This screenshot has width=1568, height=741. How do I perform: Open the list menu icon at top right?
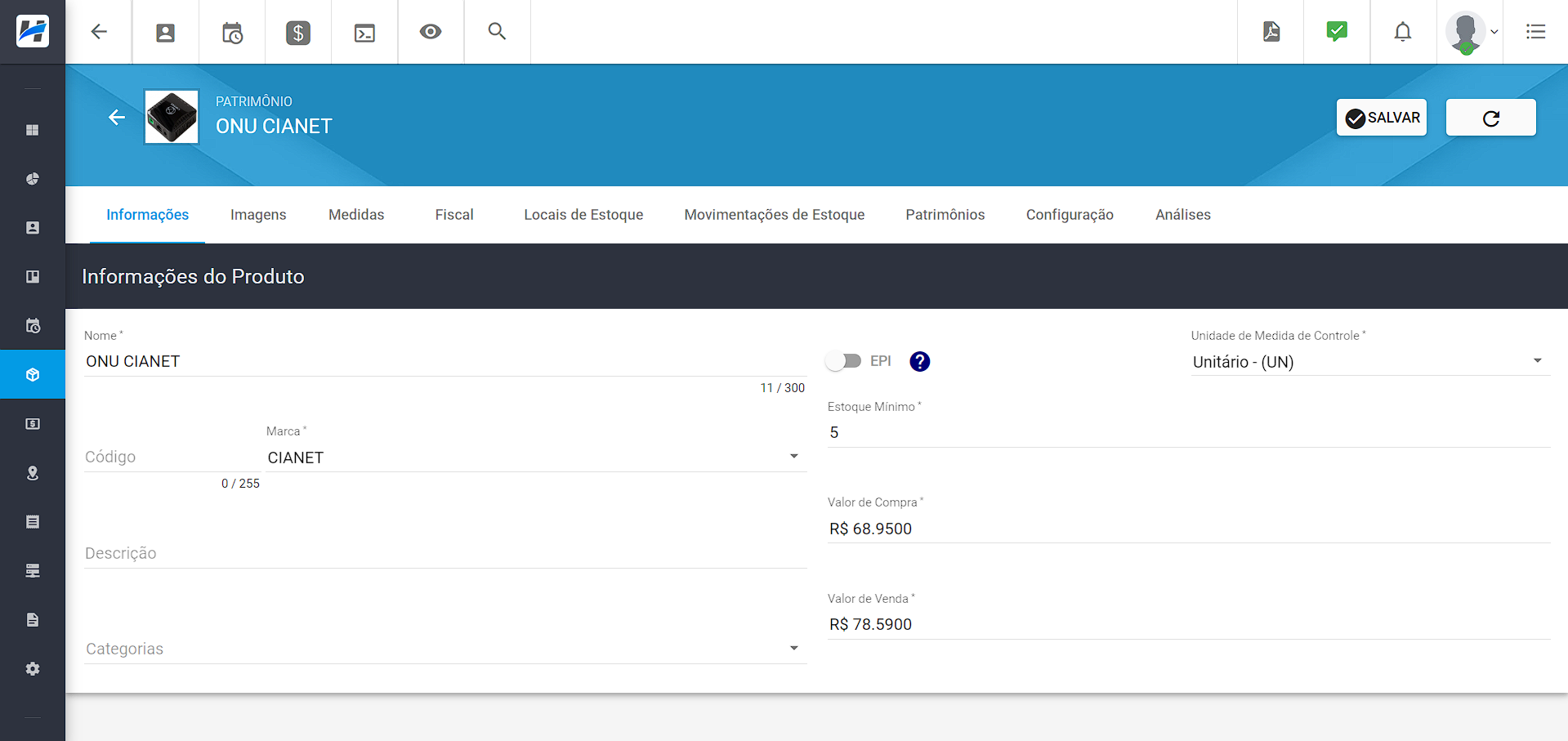1535,32
